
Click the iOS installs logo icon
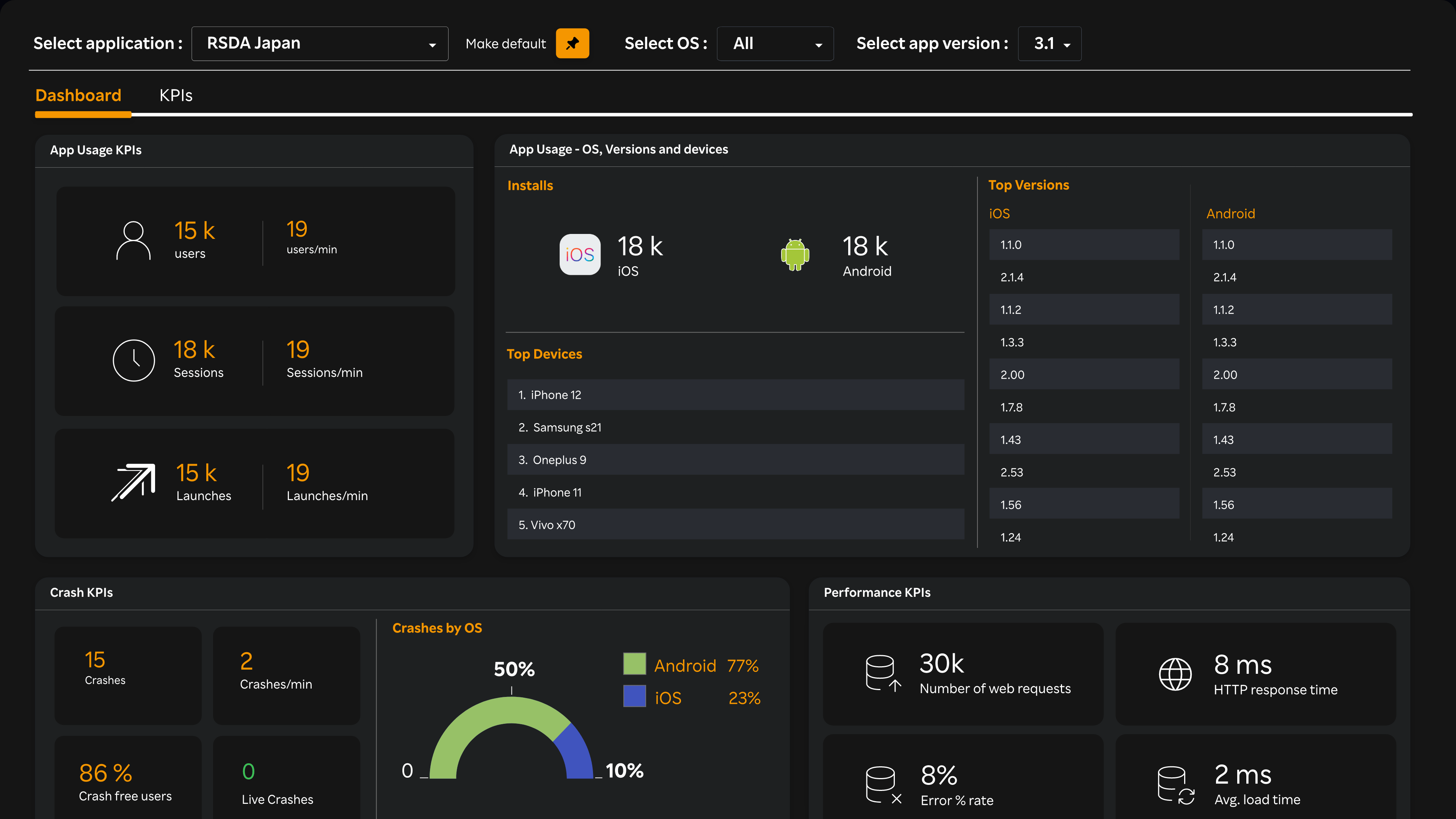click(580, 254)
